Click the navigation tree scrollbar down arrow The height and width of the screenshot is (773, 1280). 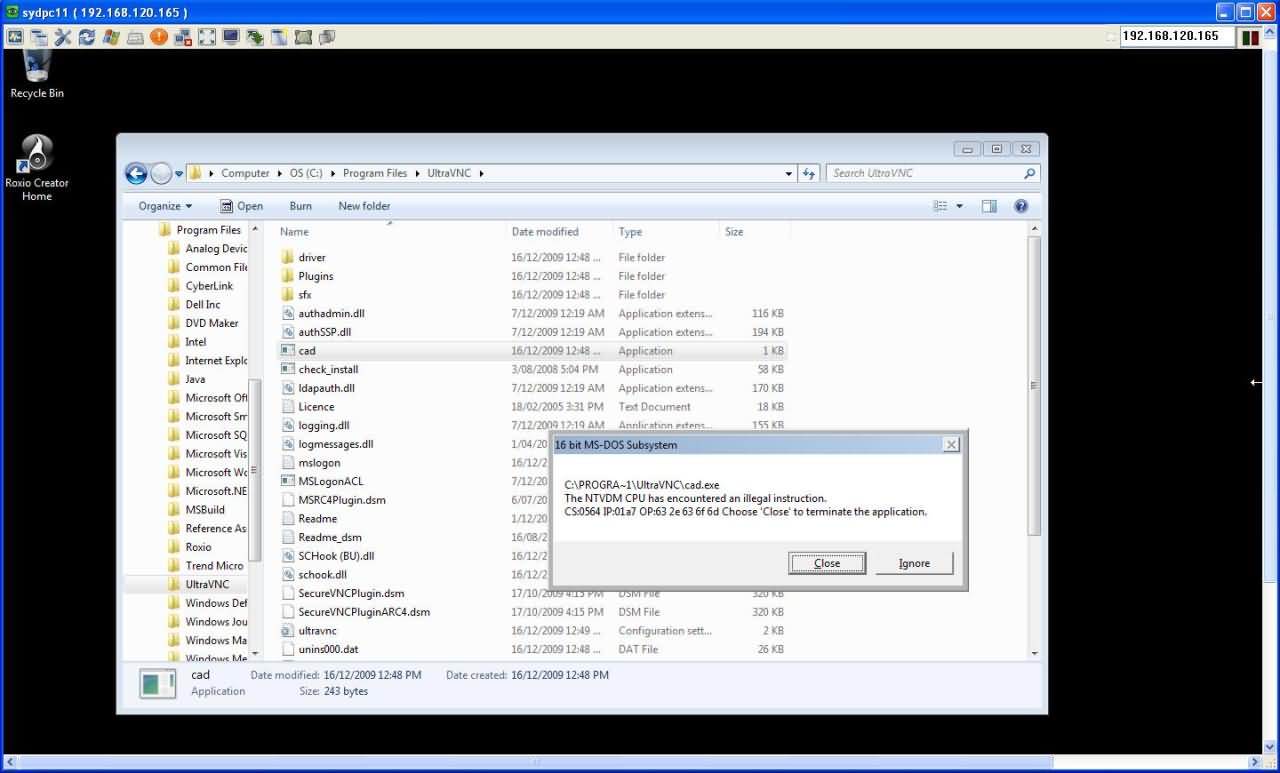[x=255, y=653]
